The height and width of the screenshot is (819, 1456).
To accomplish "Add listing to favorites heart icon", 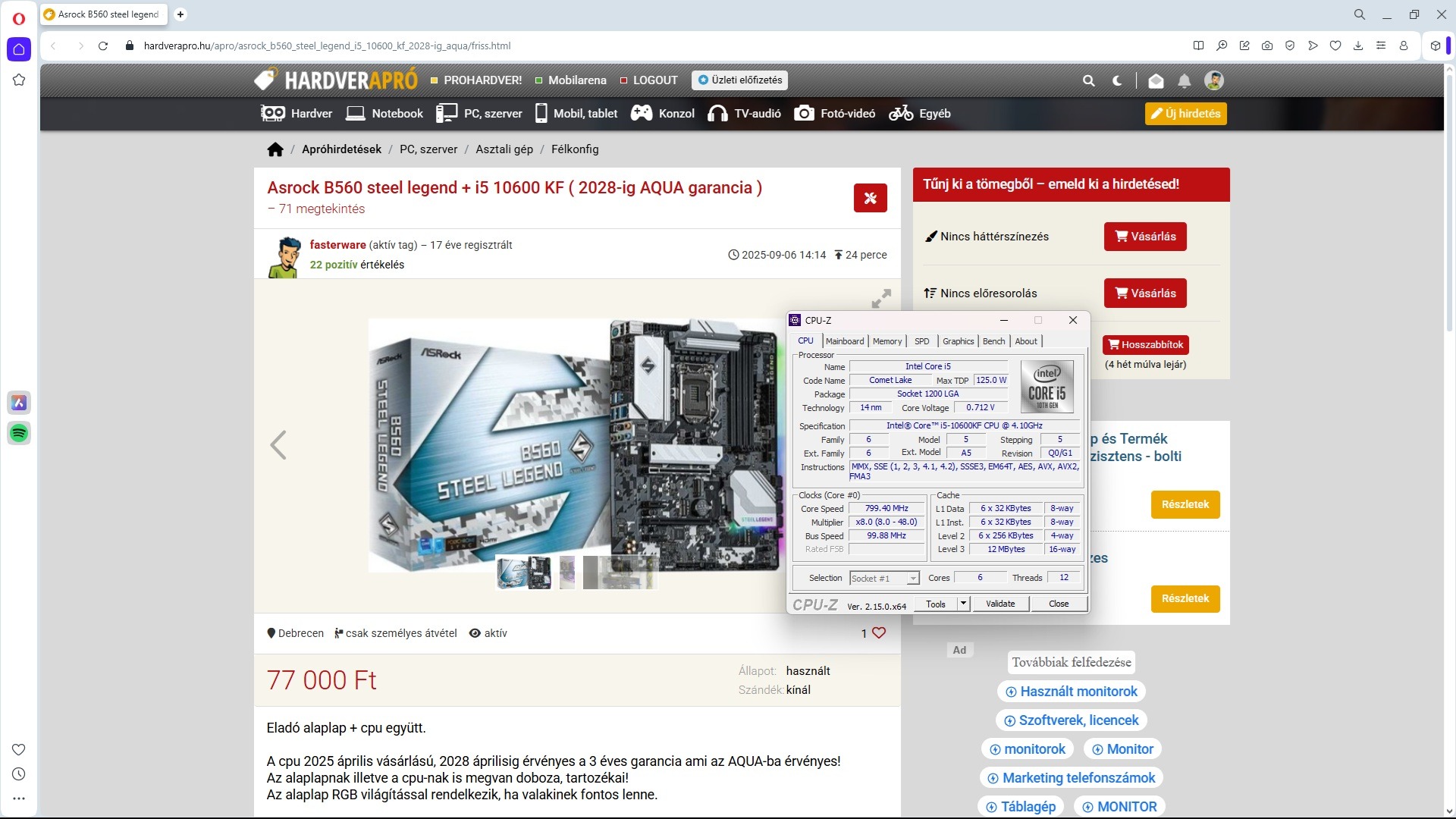I will coord(879,632).
